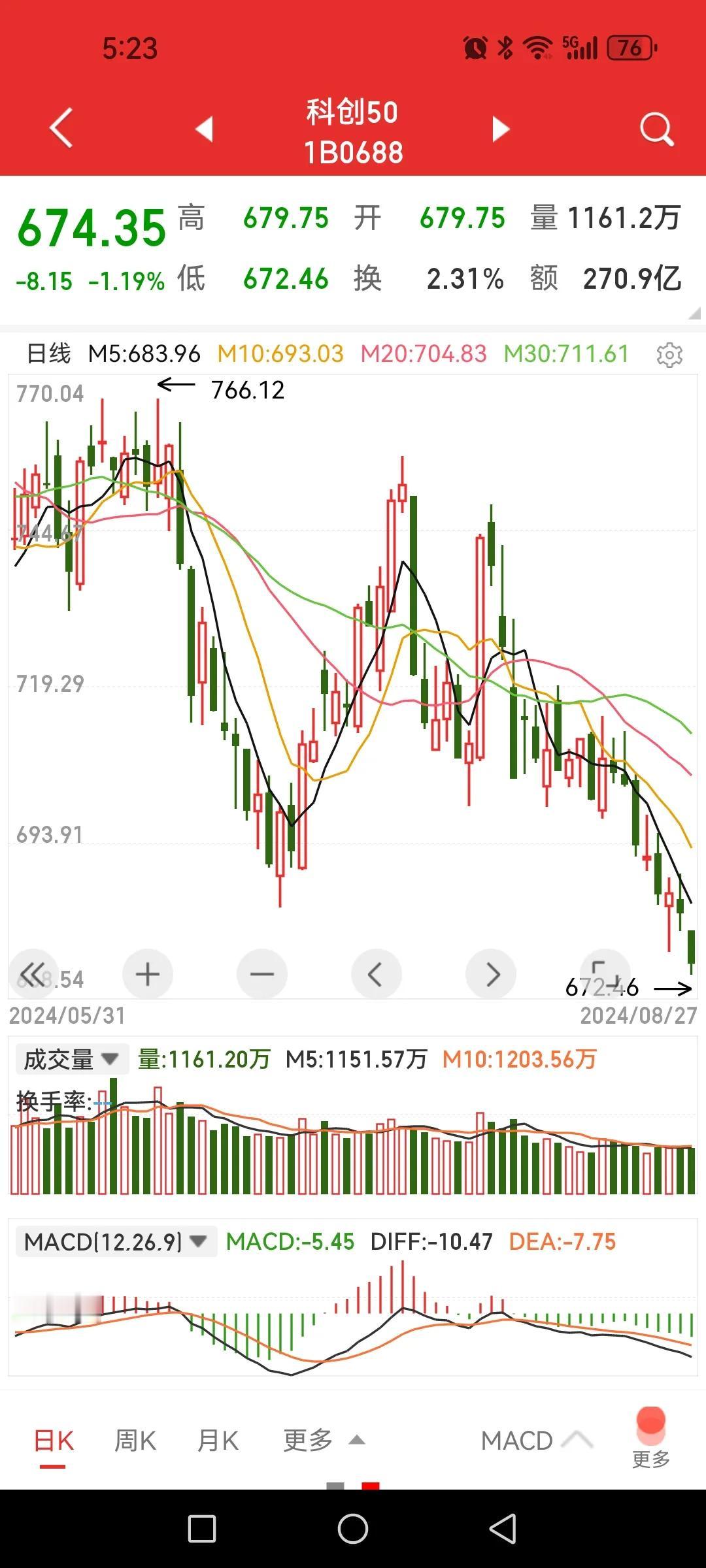This screenshot has width=706, height=1568.
Task: Open the chart settings gear icon
Action: pos(669,355)
